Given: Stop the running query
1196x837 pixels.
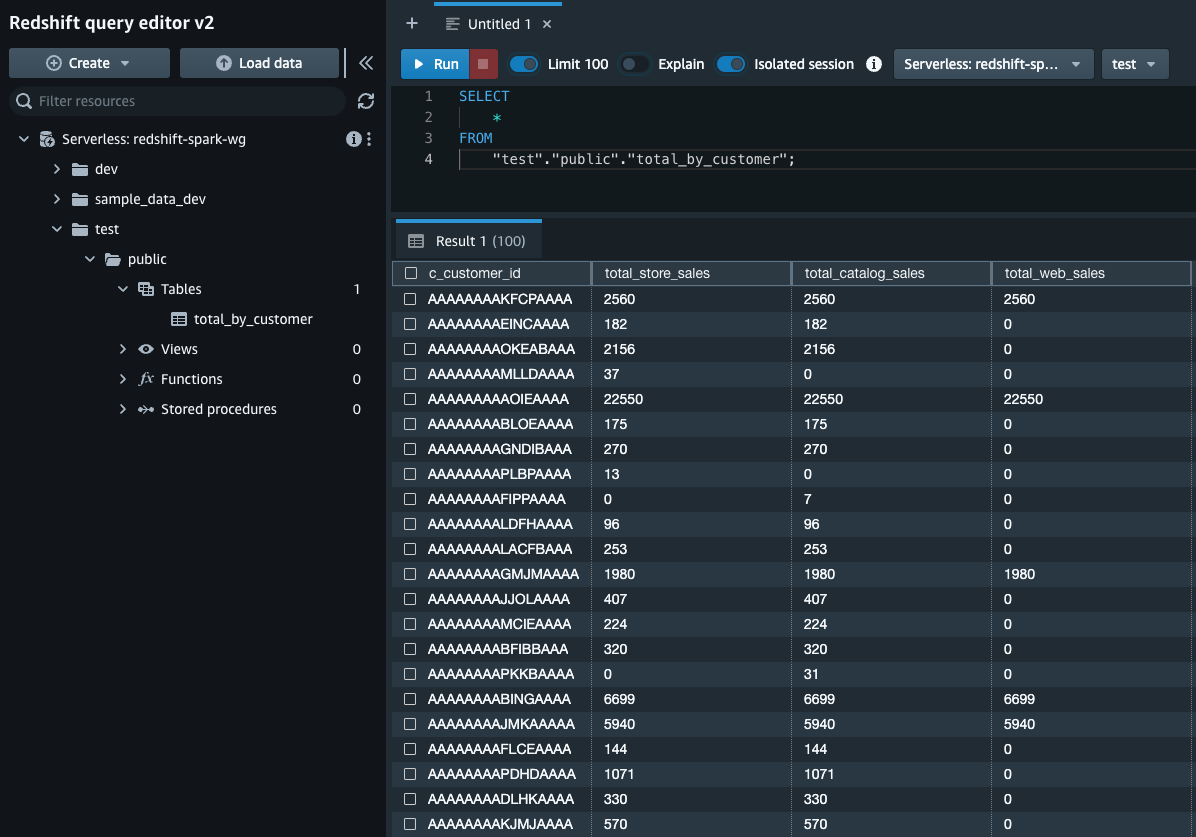Looking at the screenshot, I should click(483, 64).
